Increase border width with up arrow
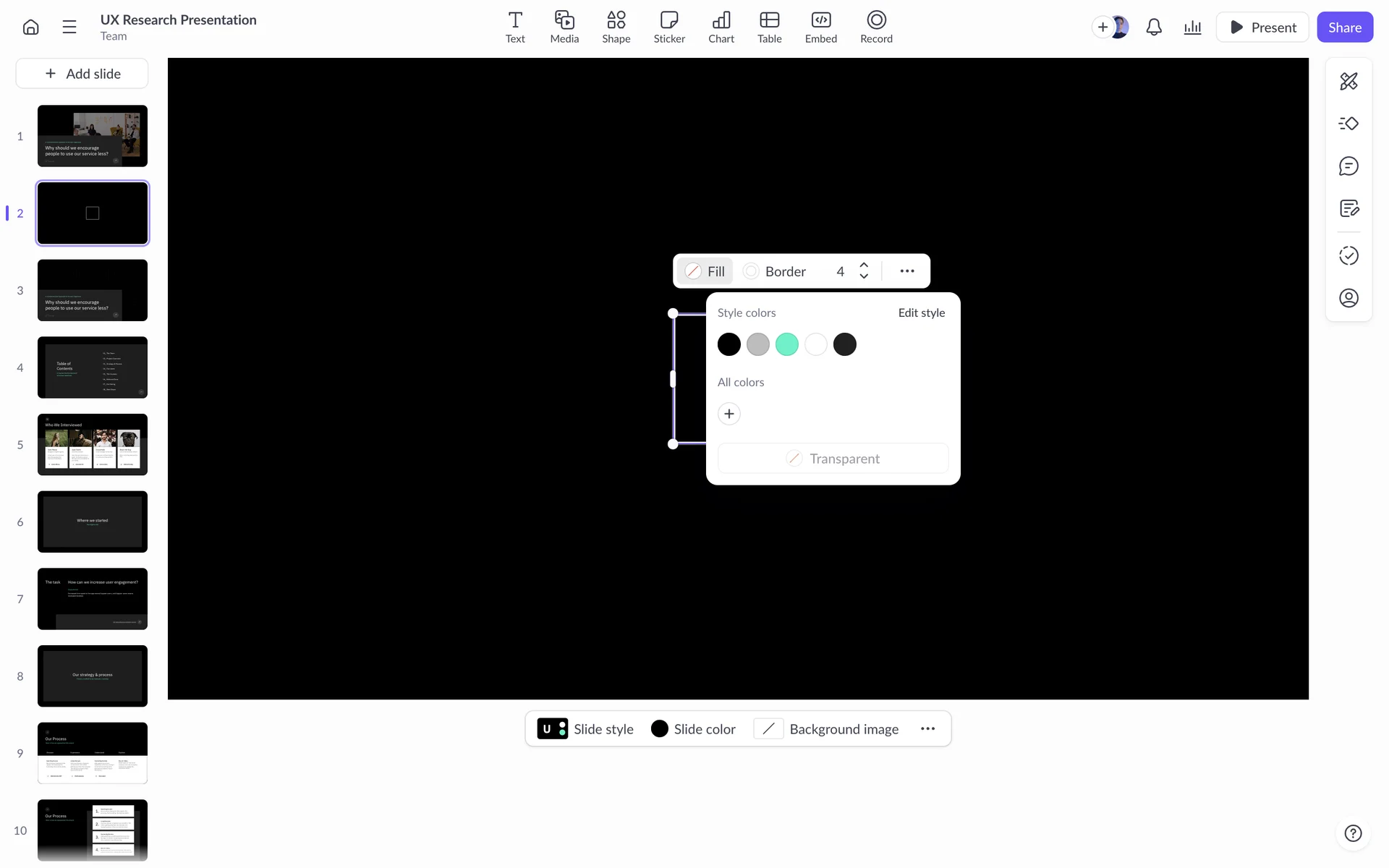 coord(864,265)
